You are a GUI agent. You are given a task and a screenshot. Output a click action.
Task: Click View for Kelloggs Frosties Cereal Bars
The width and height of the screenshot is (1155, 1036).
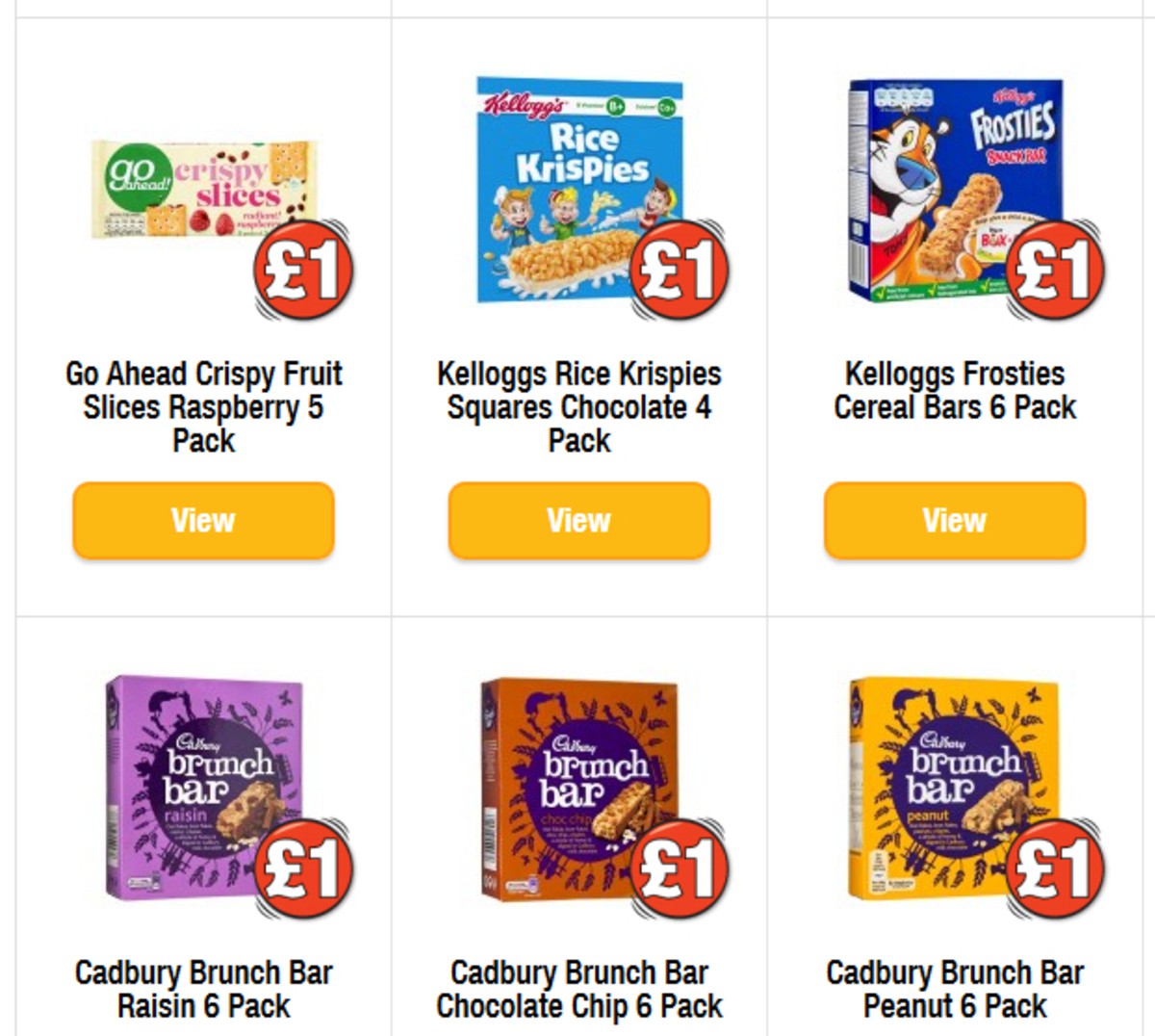pos(953,521)
